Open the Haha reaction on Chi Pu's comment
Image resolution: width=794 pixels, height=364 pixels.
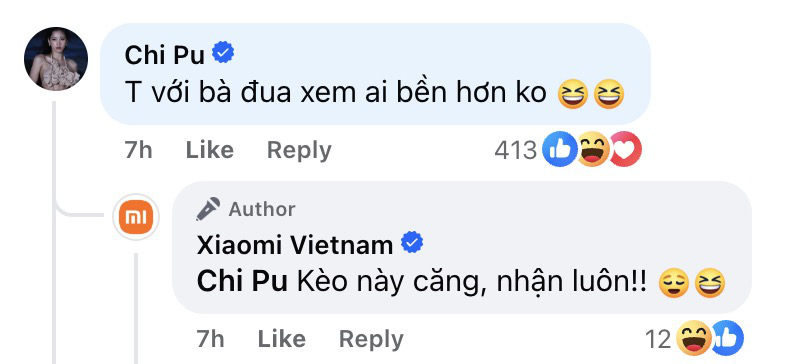(592, 149)
